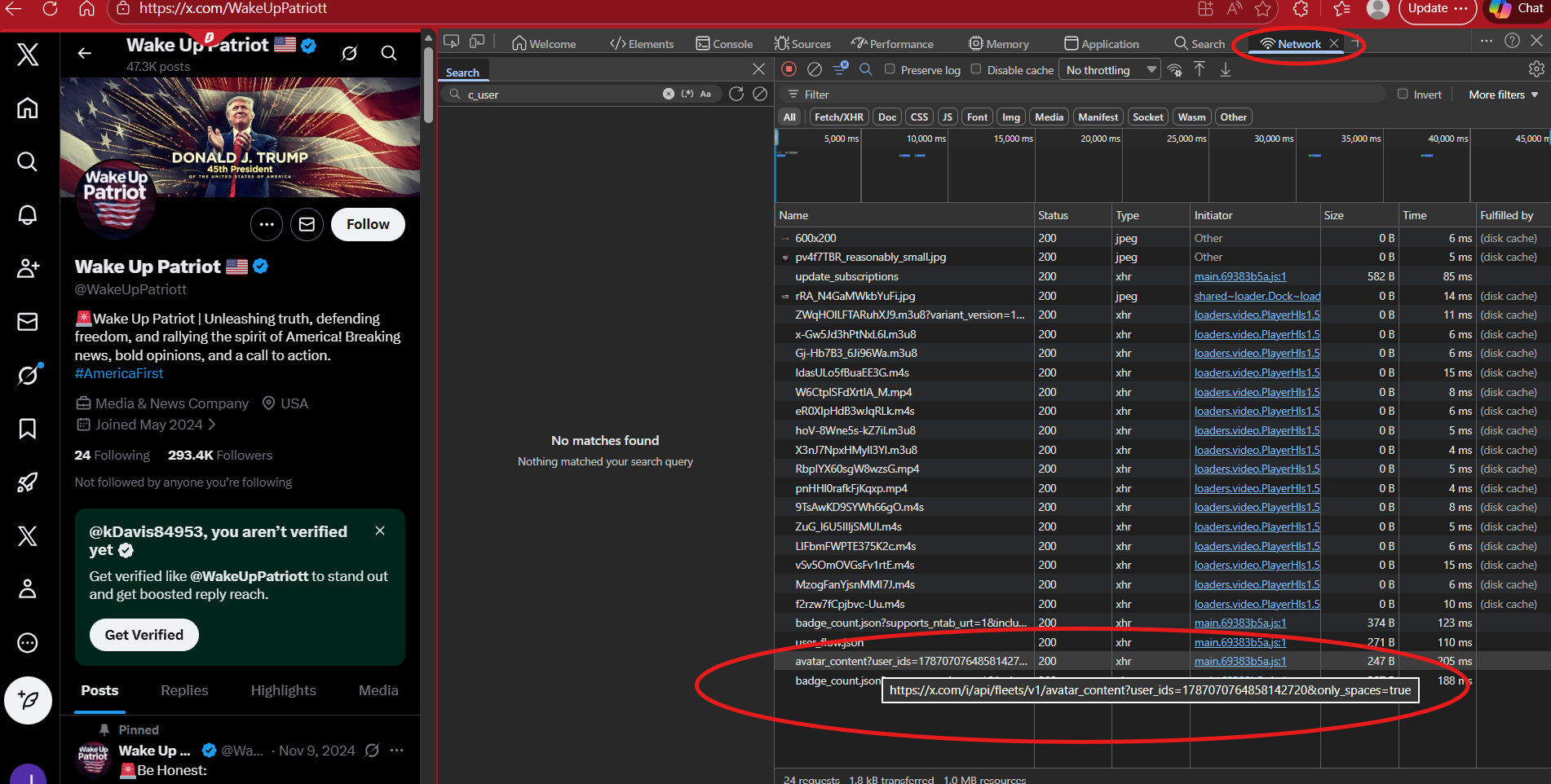Toggle match case Aa option
This screenshot has width=1551, height=784.
click(706, 94)
